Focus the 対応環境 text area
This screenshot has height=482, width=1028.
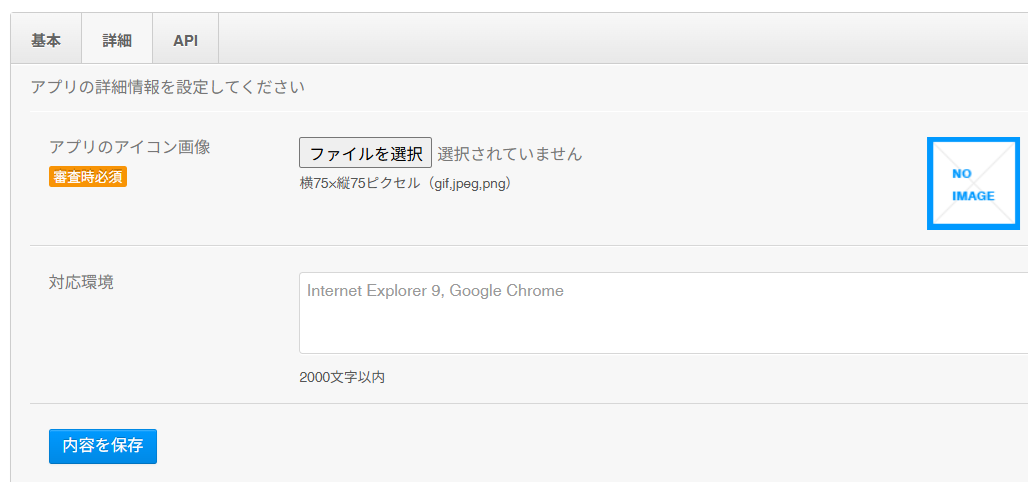[663, 313]
